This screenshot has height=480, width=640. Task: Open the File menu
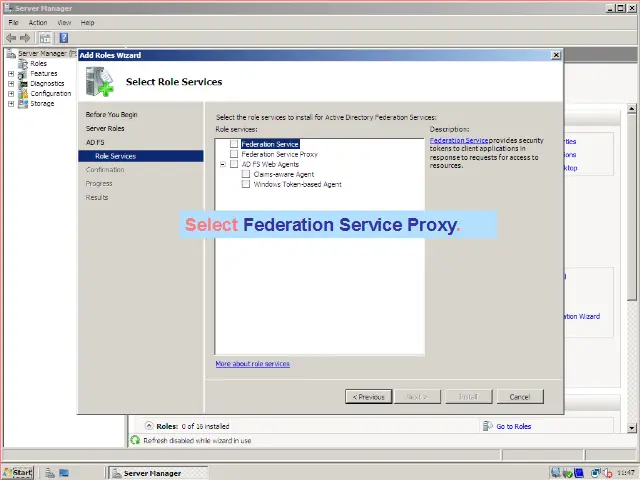[13, 22]
